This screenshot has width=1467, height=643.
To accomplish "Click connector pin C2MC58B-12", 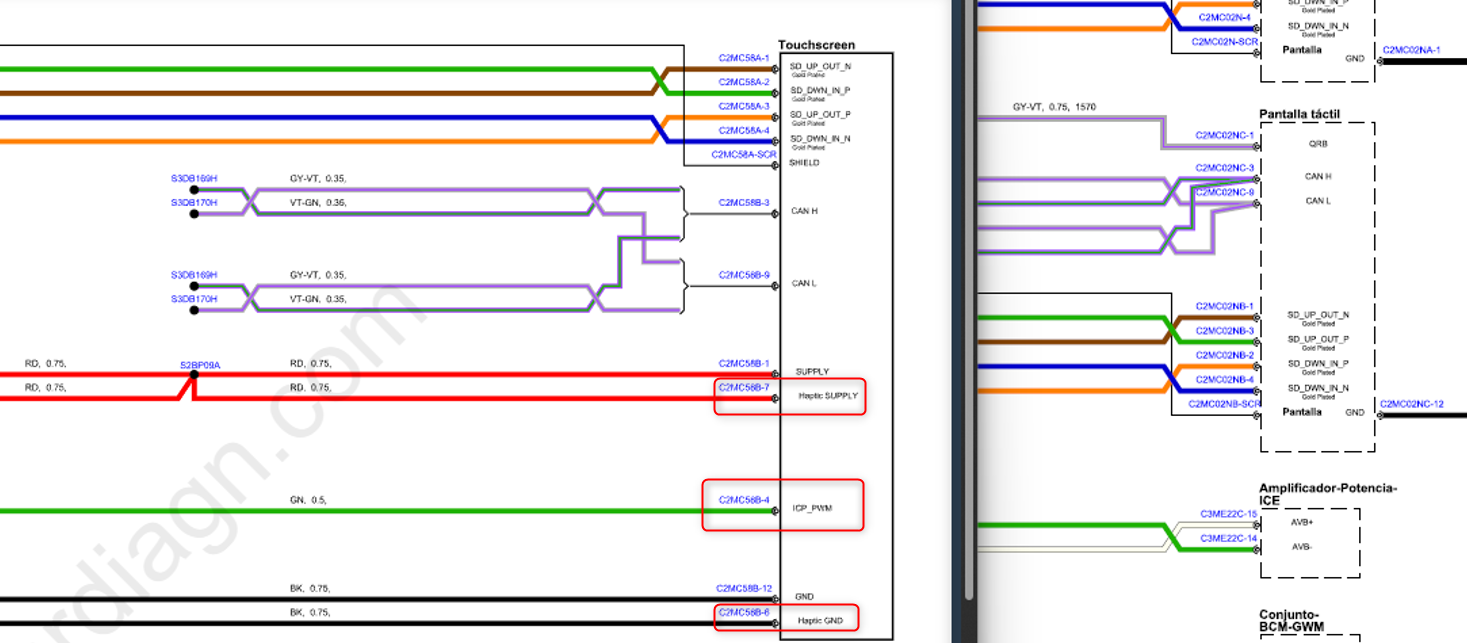I will point(744,588).
